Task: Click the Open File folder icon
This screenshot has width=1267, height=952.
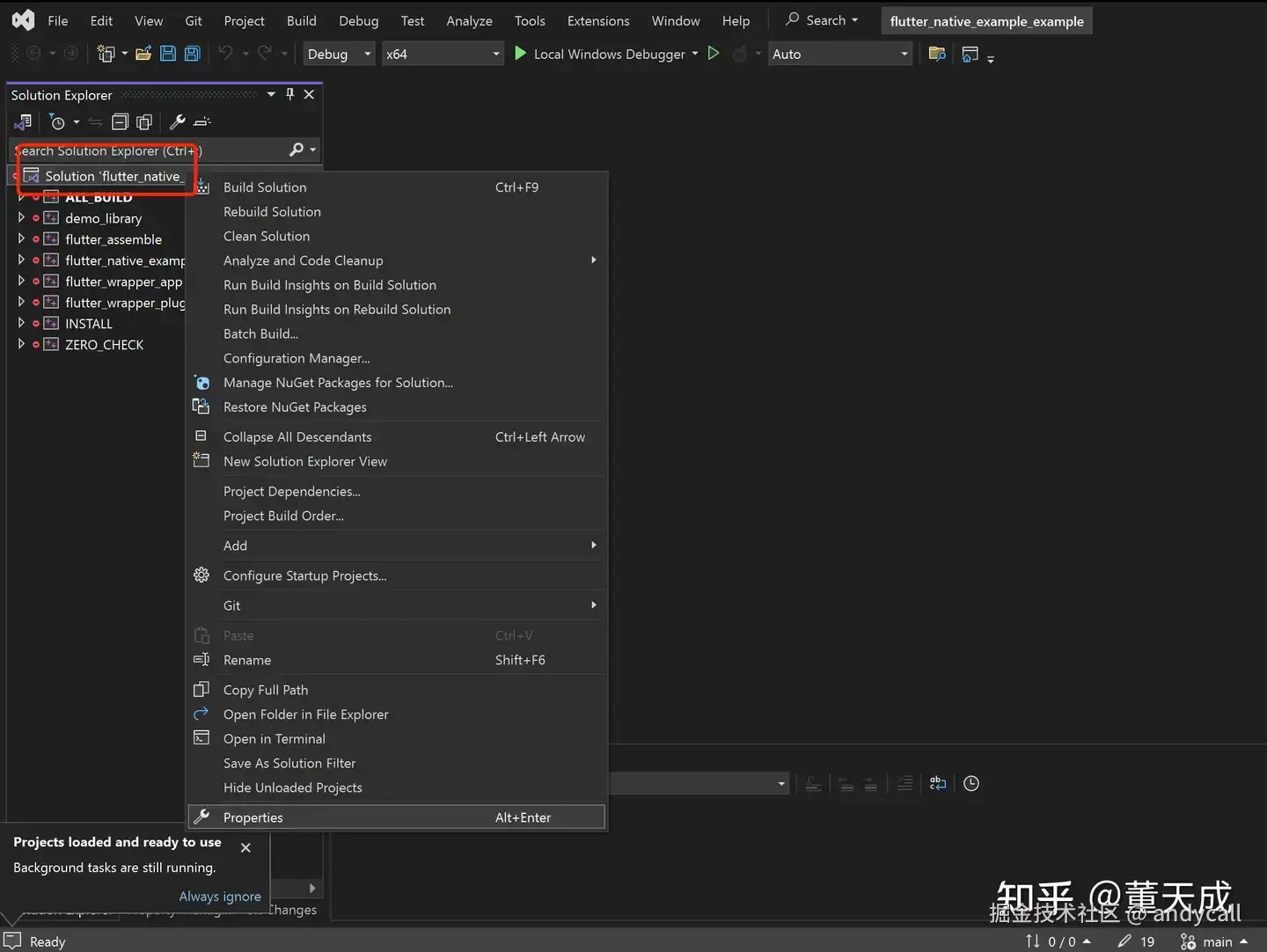Action: 143,54
